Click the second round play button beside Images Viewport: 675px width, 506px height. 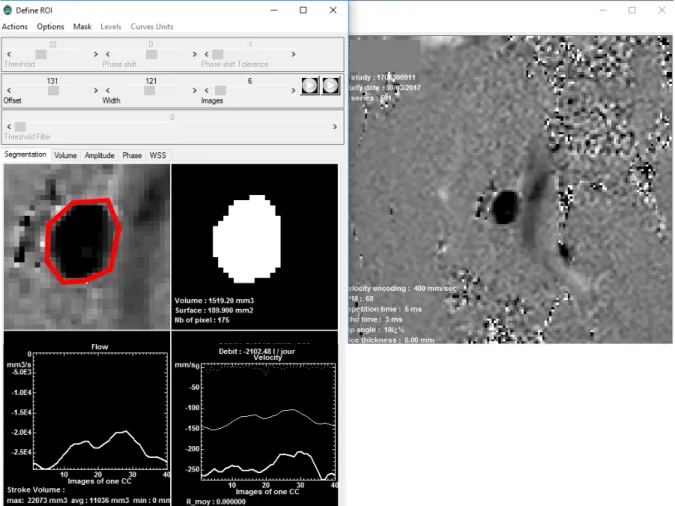pyautogui.click(x=331, y=86)
